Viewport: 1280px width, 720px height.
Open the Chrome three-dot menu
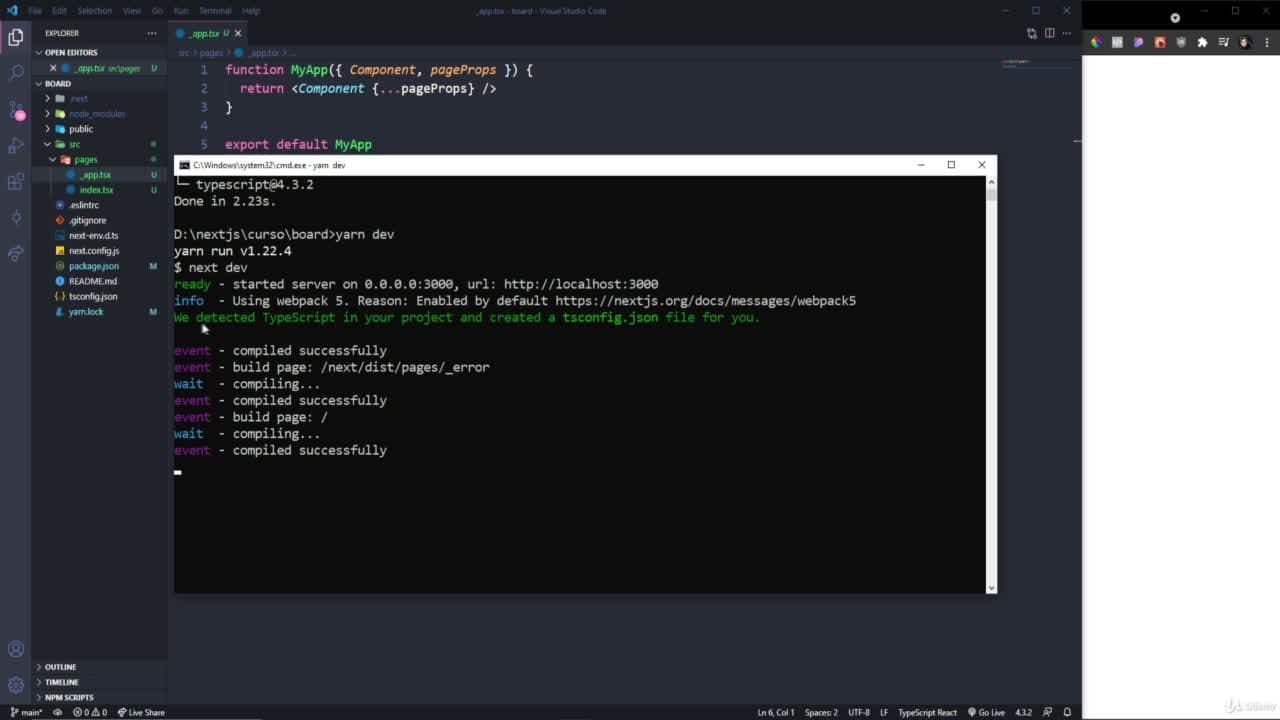1266,42
